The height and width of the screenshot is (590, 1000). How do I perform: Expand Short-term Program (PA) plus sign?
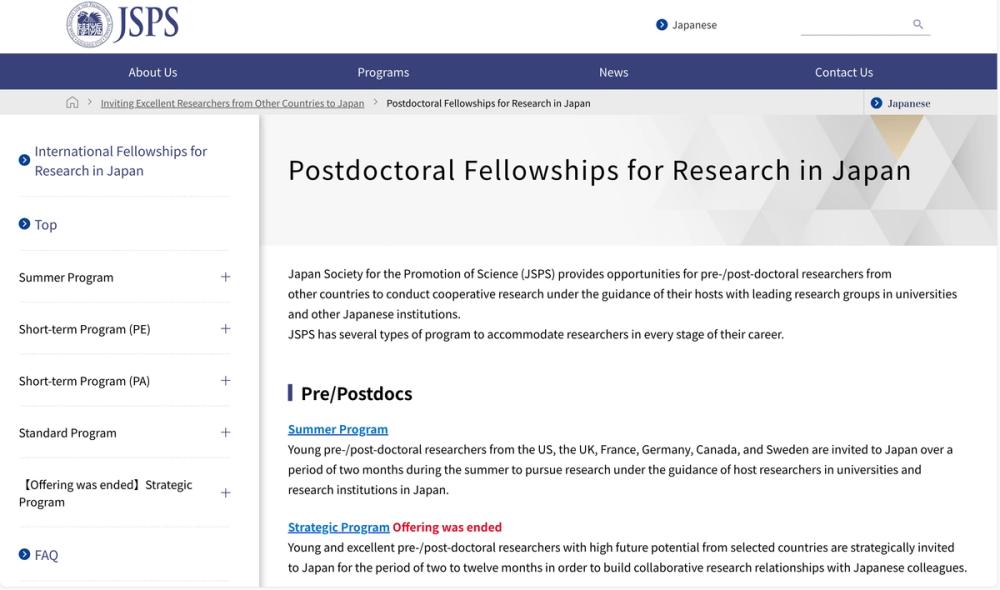[x=225, y=381]
